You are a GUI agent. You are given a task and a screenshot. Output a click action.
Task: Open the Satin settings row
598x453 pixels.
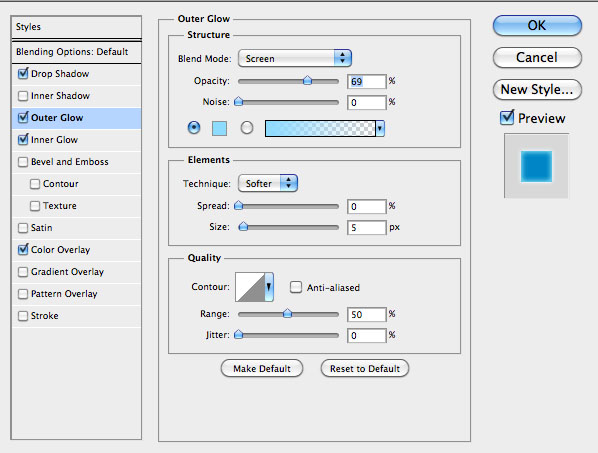77,228
